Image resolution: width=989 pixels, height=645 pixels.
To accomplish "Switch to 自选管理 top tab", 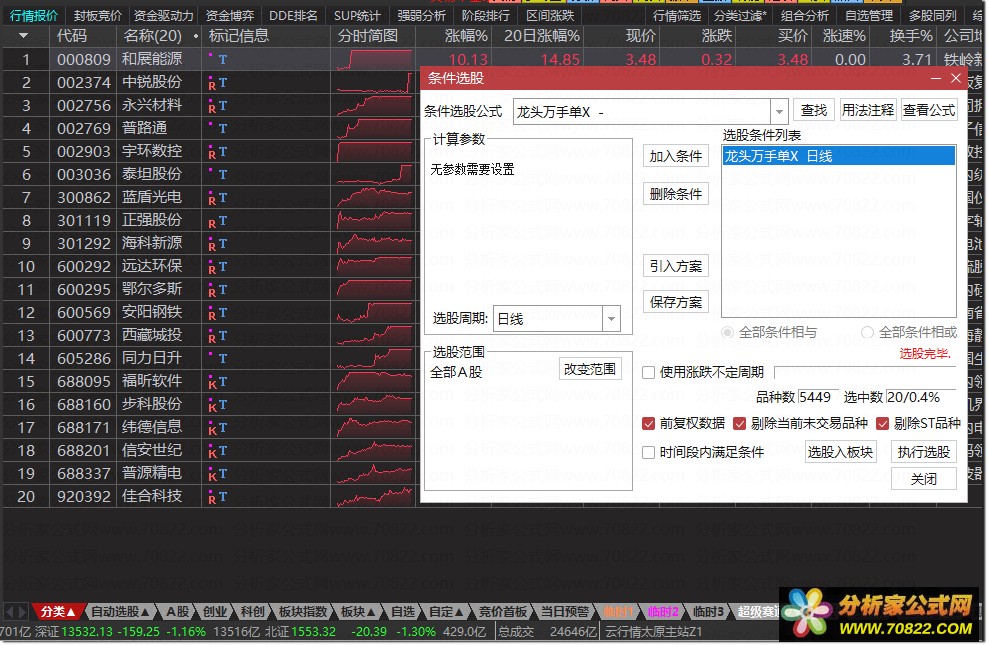I will [869, 15].
